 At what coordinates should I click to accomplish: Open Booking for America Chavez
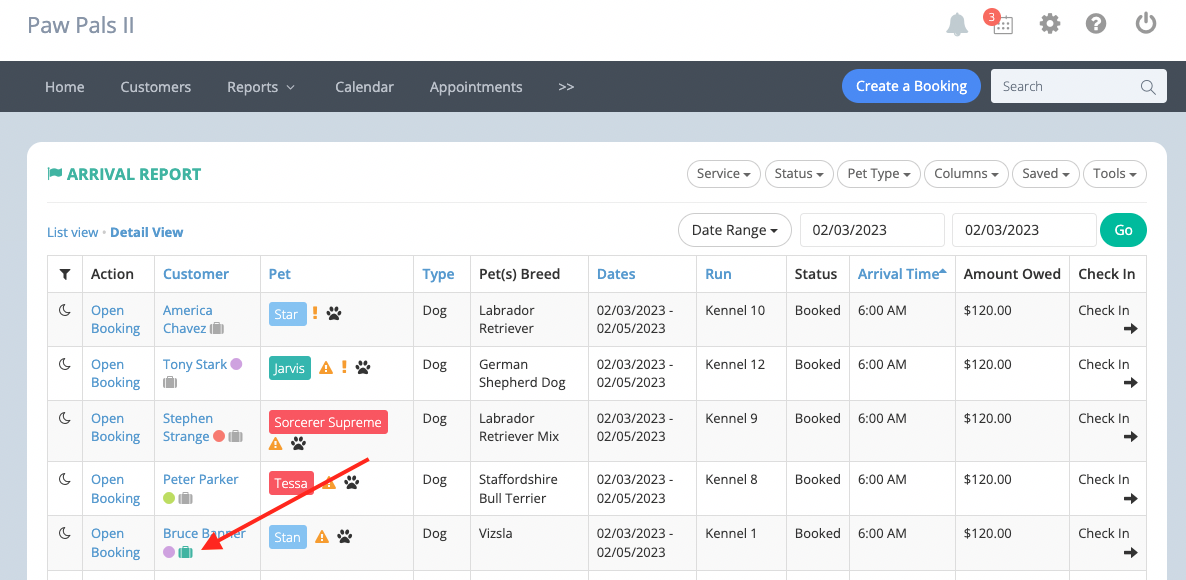(115, 319)
